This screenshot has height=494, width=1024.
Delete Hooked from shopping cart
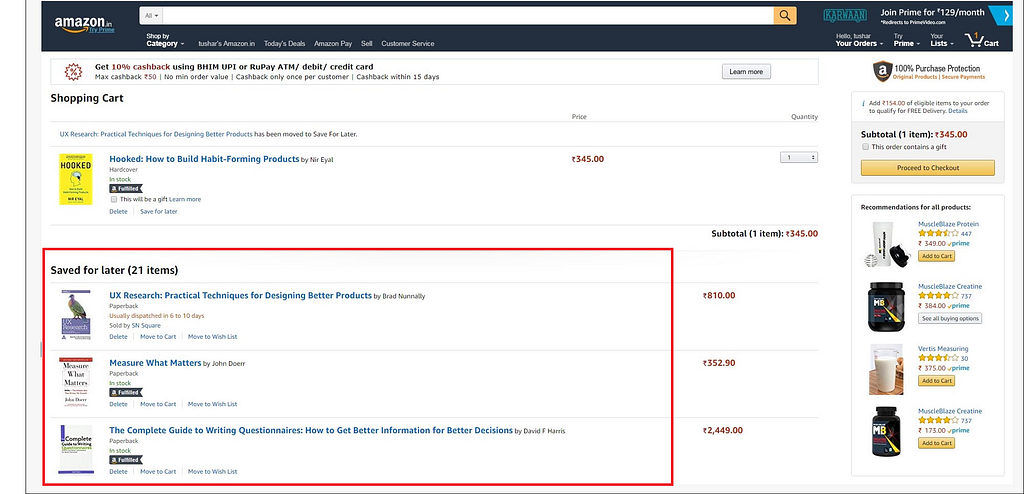click(x=118, y=211)
